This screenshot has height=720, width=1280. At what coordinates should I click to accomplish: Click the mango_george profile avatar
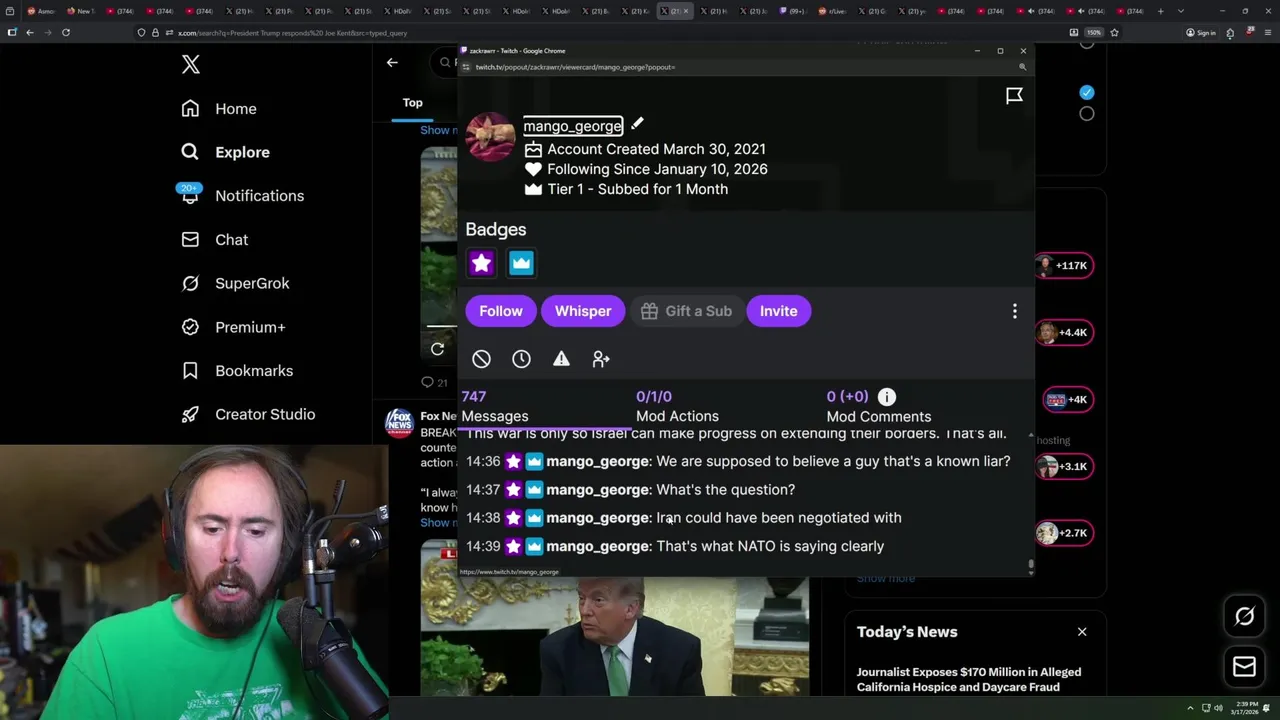[490, 137]
